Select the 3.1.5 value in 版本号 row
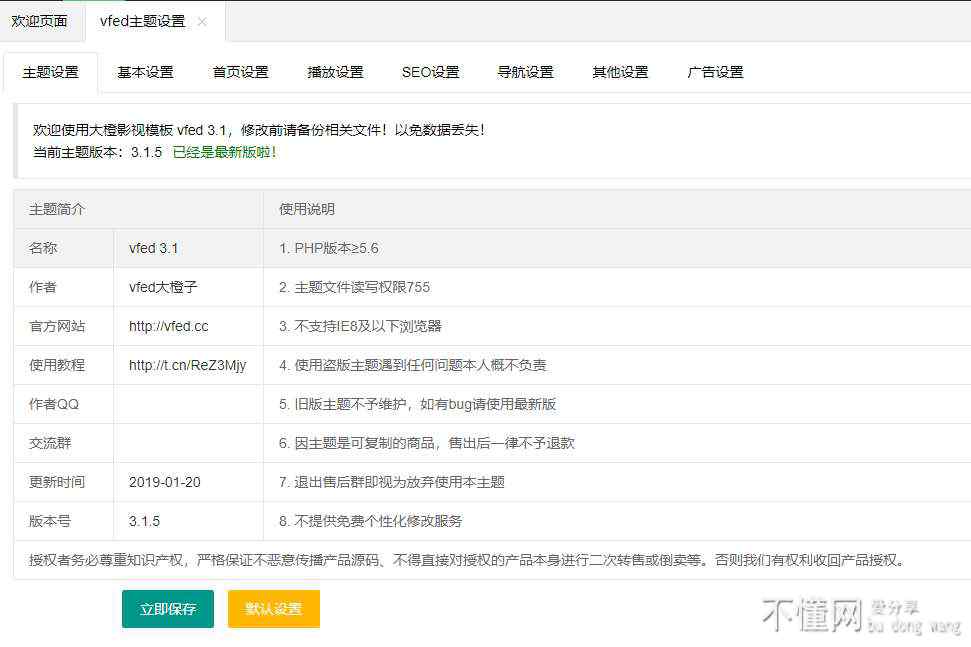 tap(144, 521)
